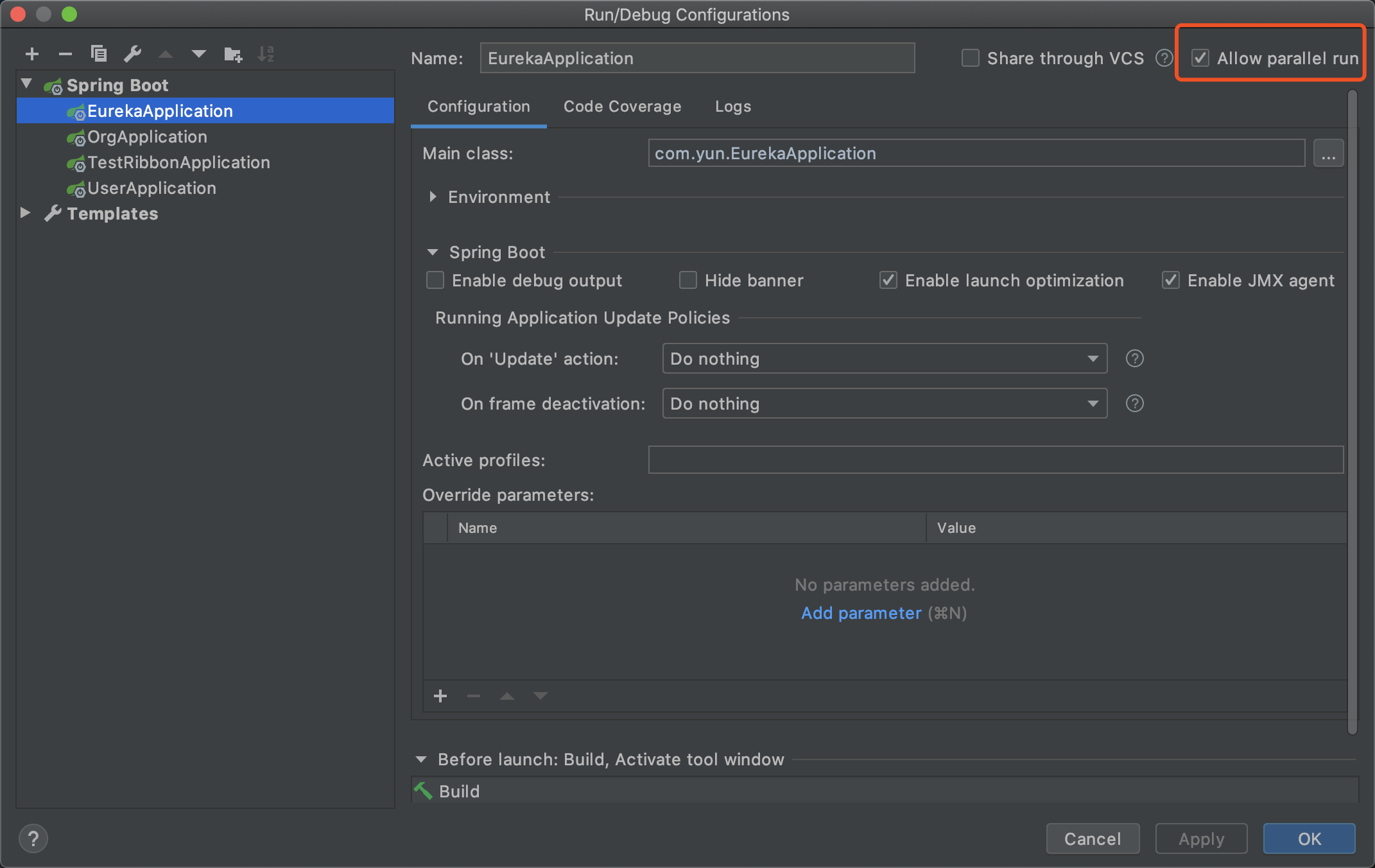Click the edit templates wrench icon
Viewport: 1375px width, 868px height.
click(132, 54)
